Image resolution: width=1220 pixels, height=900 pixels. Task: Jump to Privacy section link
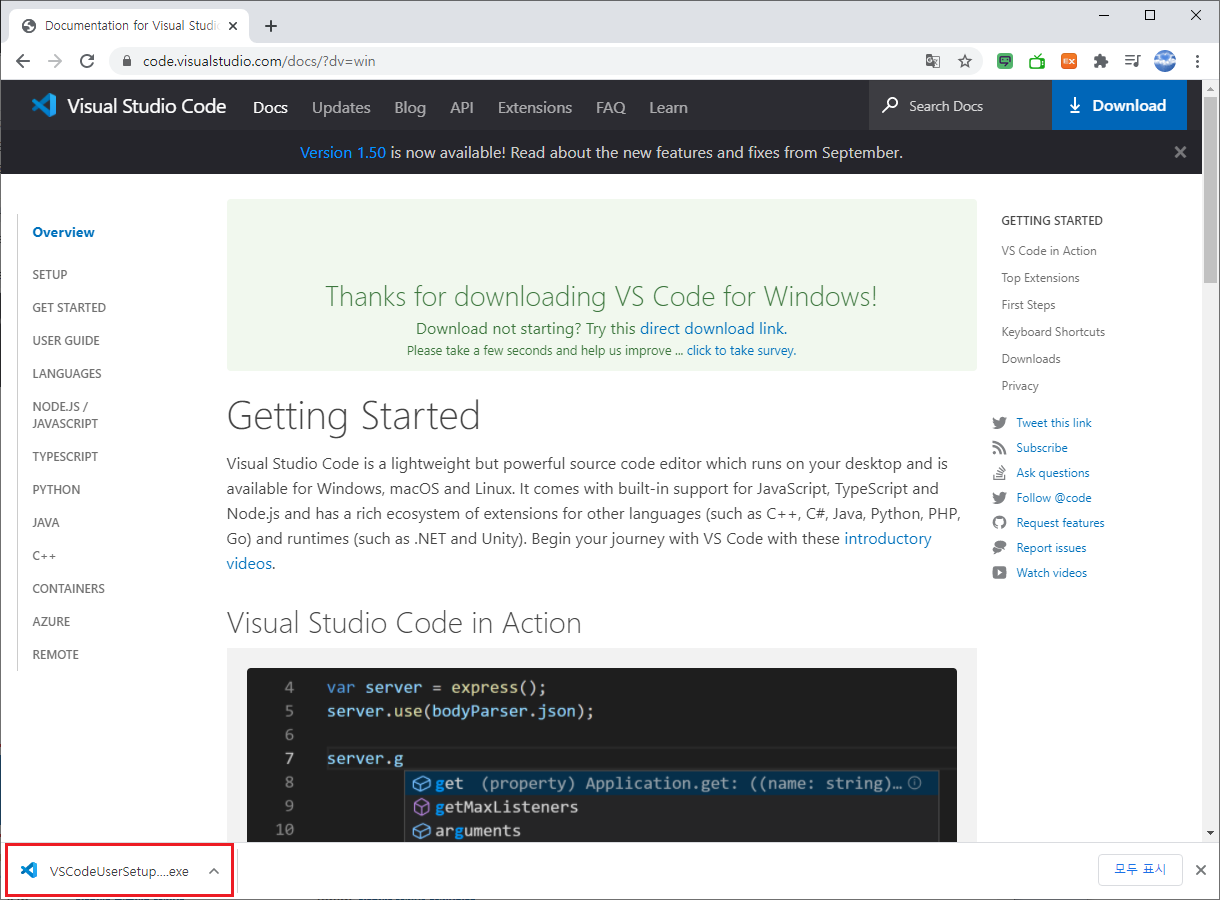[x=1020, y=386]
